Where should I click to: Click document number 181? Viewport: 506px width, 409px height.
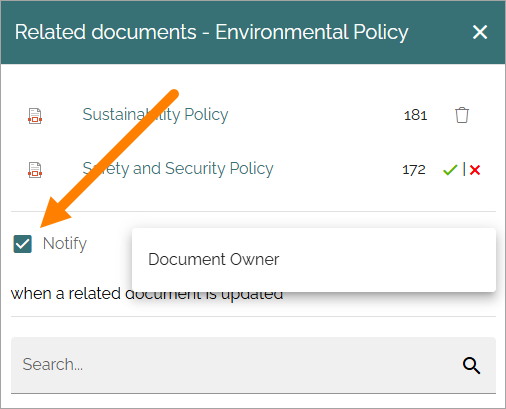coord(415,116)
